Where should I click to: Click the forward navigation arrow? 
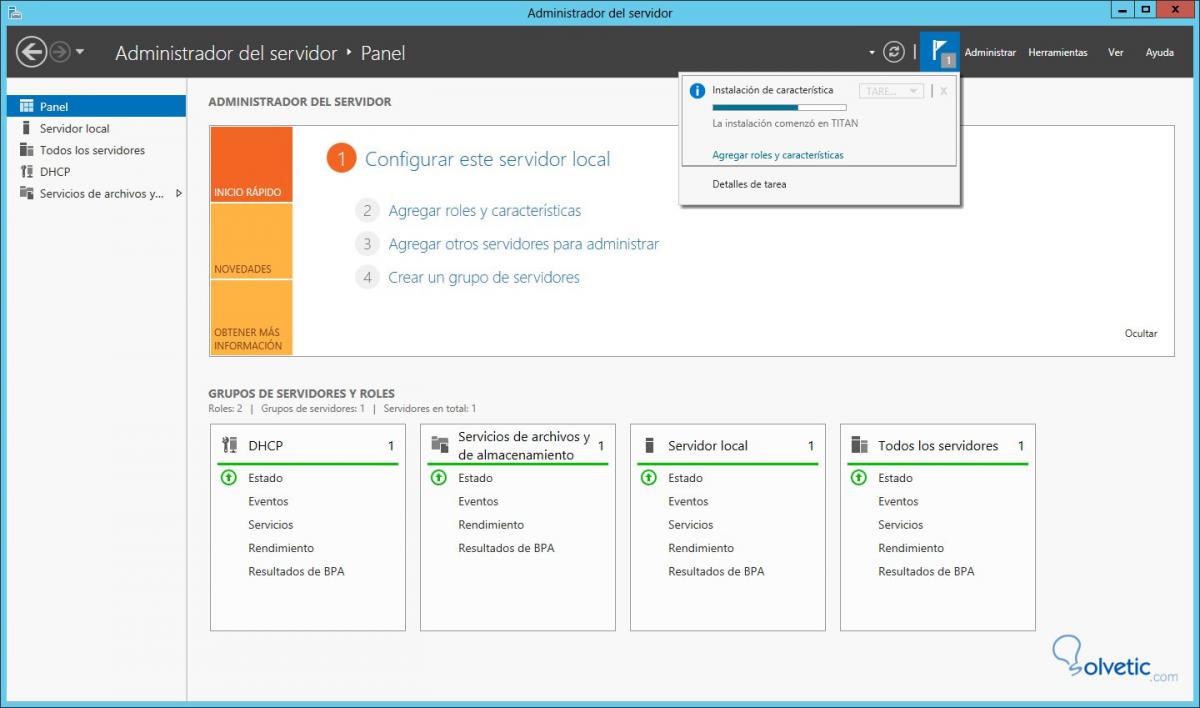pos(60,52)
